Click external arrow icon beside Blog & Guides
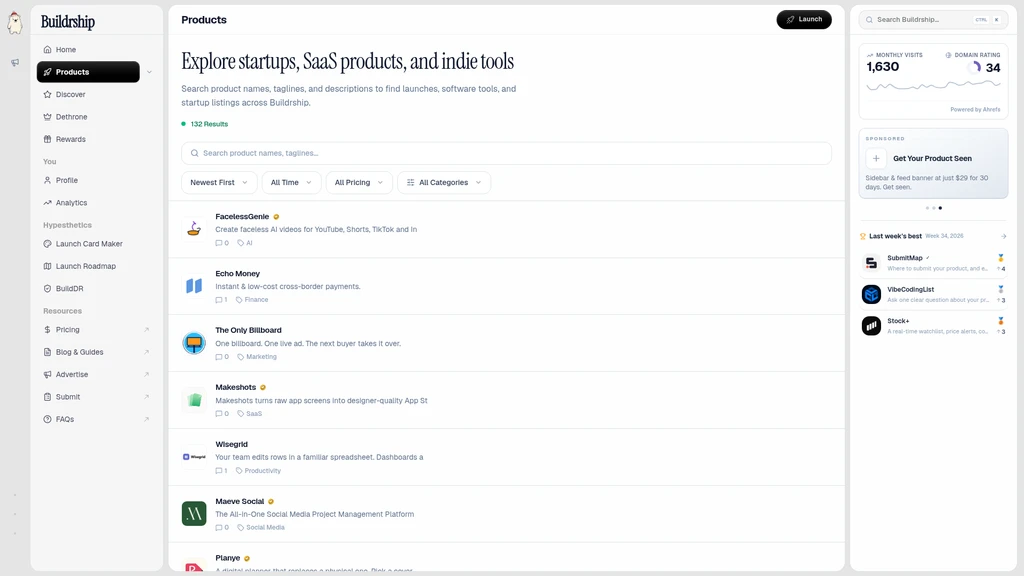The image size is (1024, 576). point(146,352)
